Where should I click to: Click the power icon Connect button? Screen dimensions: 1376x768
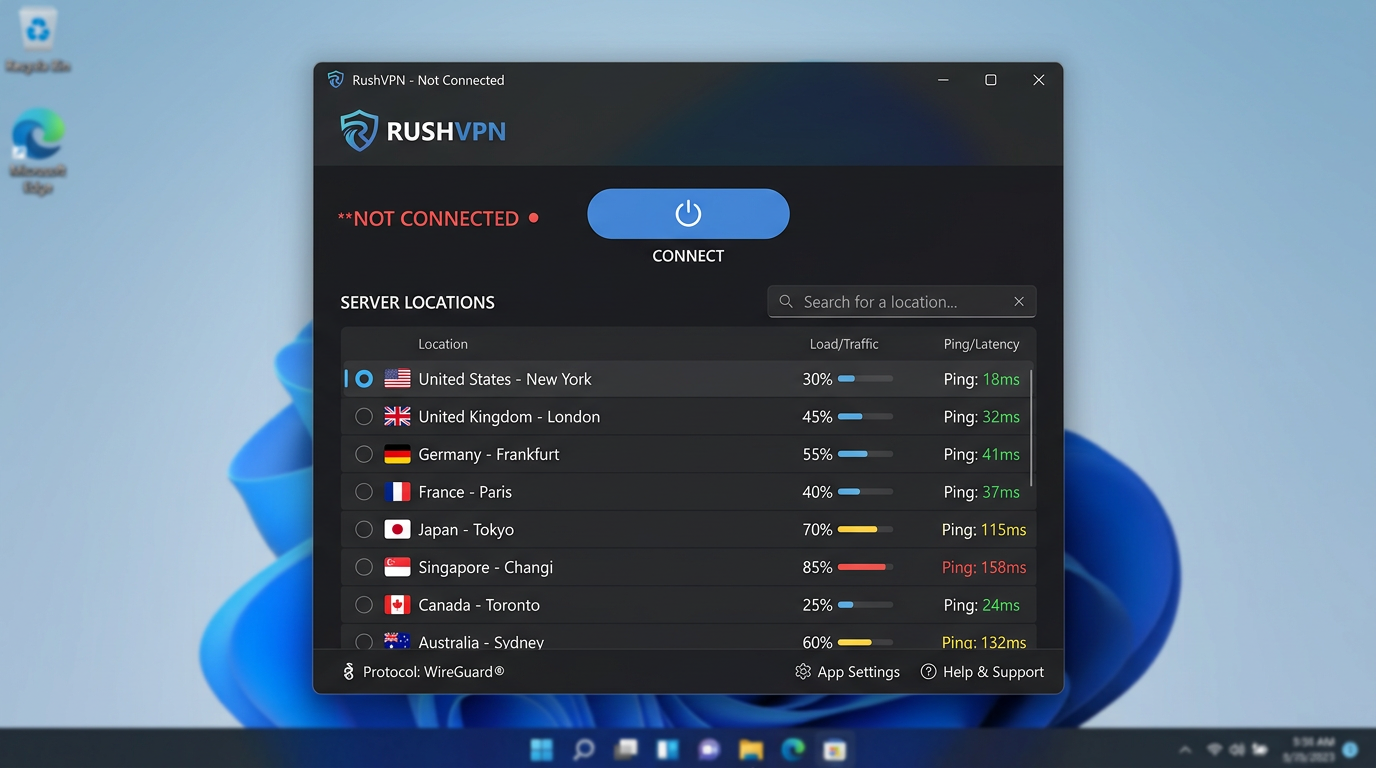pyautogui.click(x=688, y=214)
